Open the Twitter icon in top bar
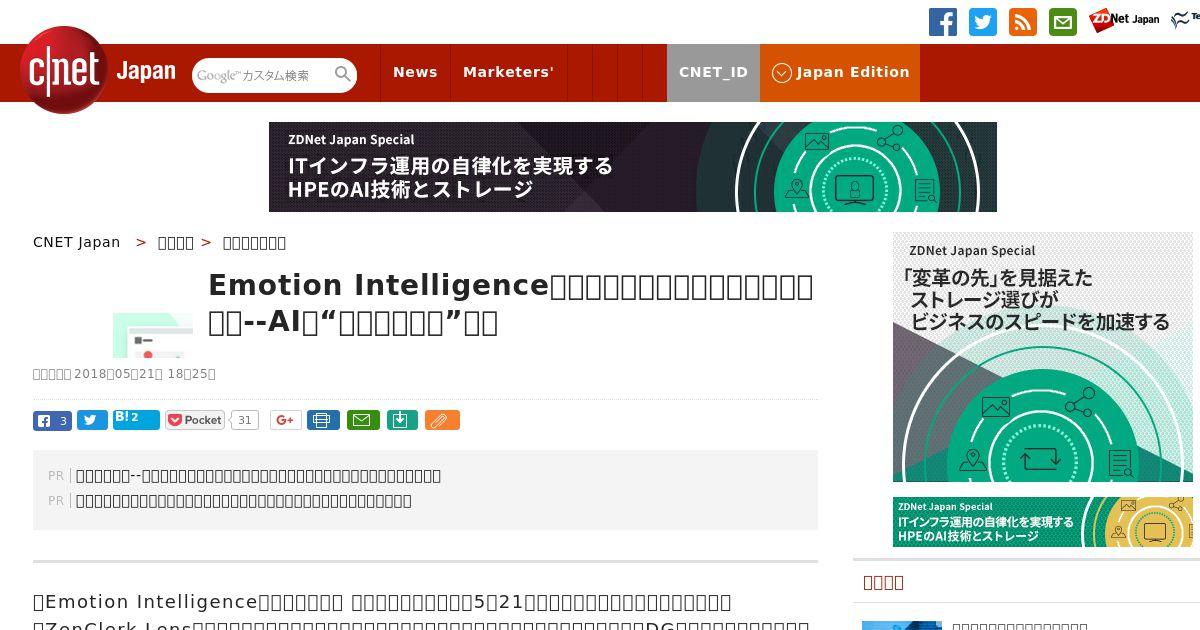Image resolution: width=1200 pixels, height=630 pixels. coord(983,22)
